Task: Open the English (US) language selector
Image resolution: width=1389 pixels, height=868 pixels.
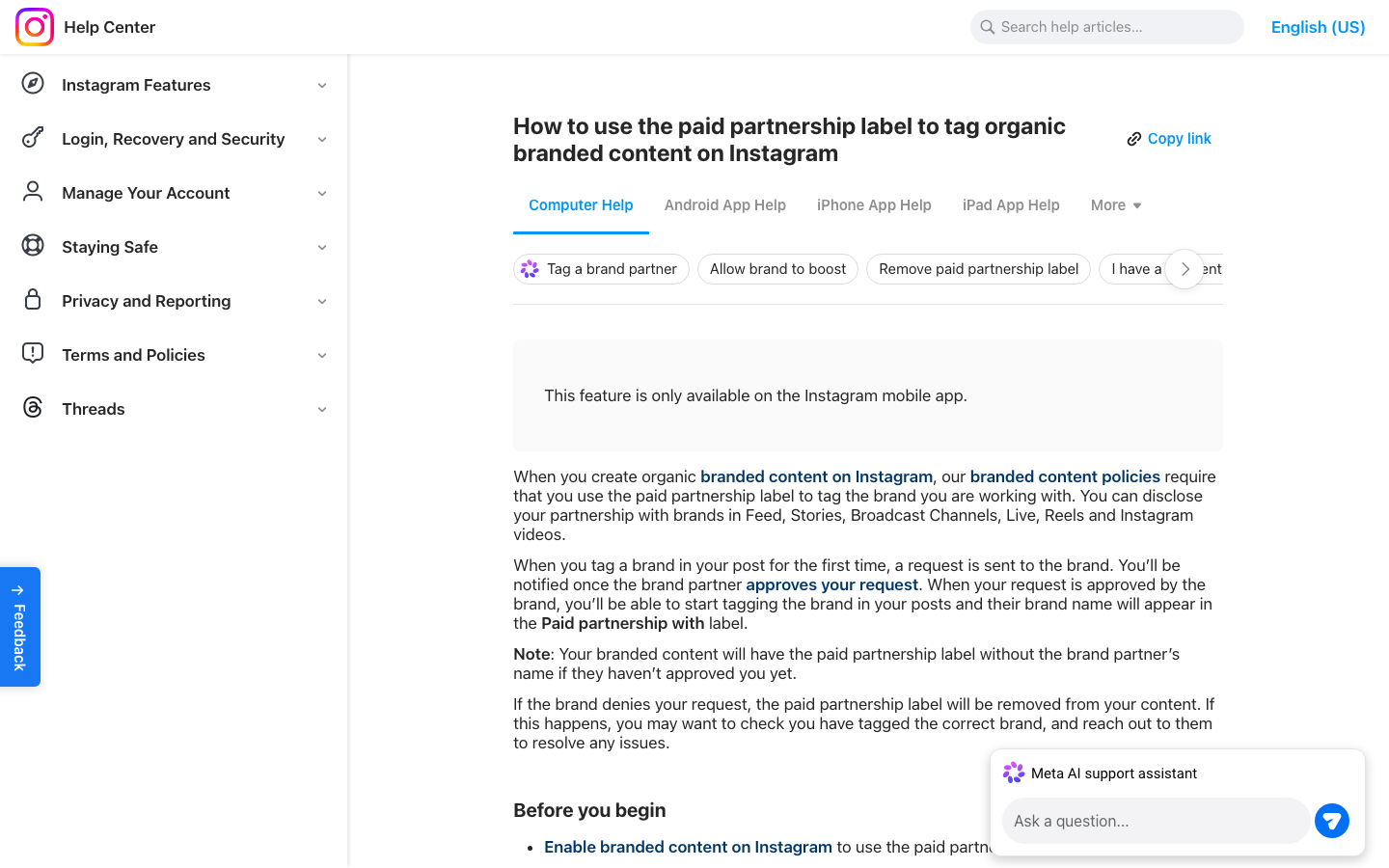Action: point(1318,27)
